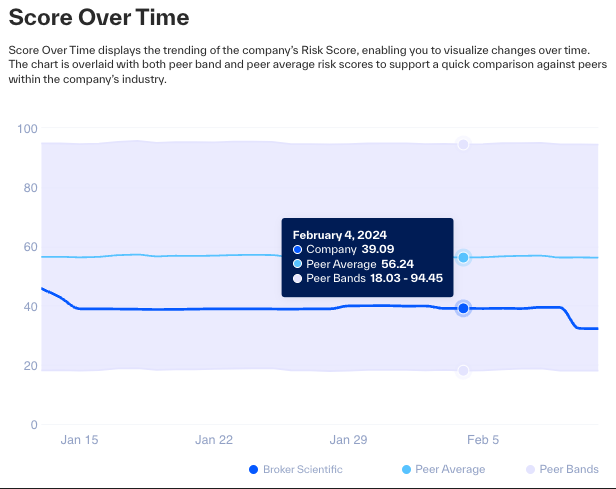
Task: Click the lavender Peer Bands legend dot
Action: click(530, 469)
